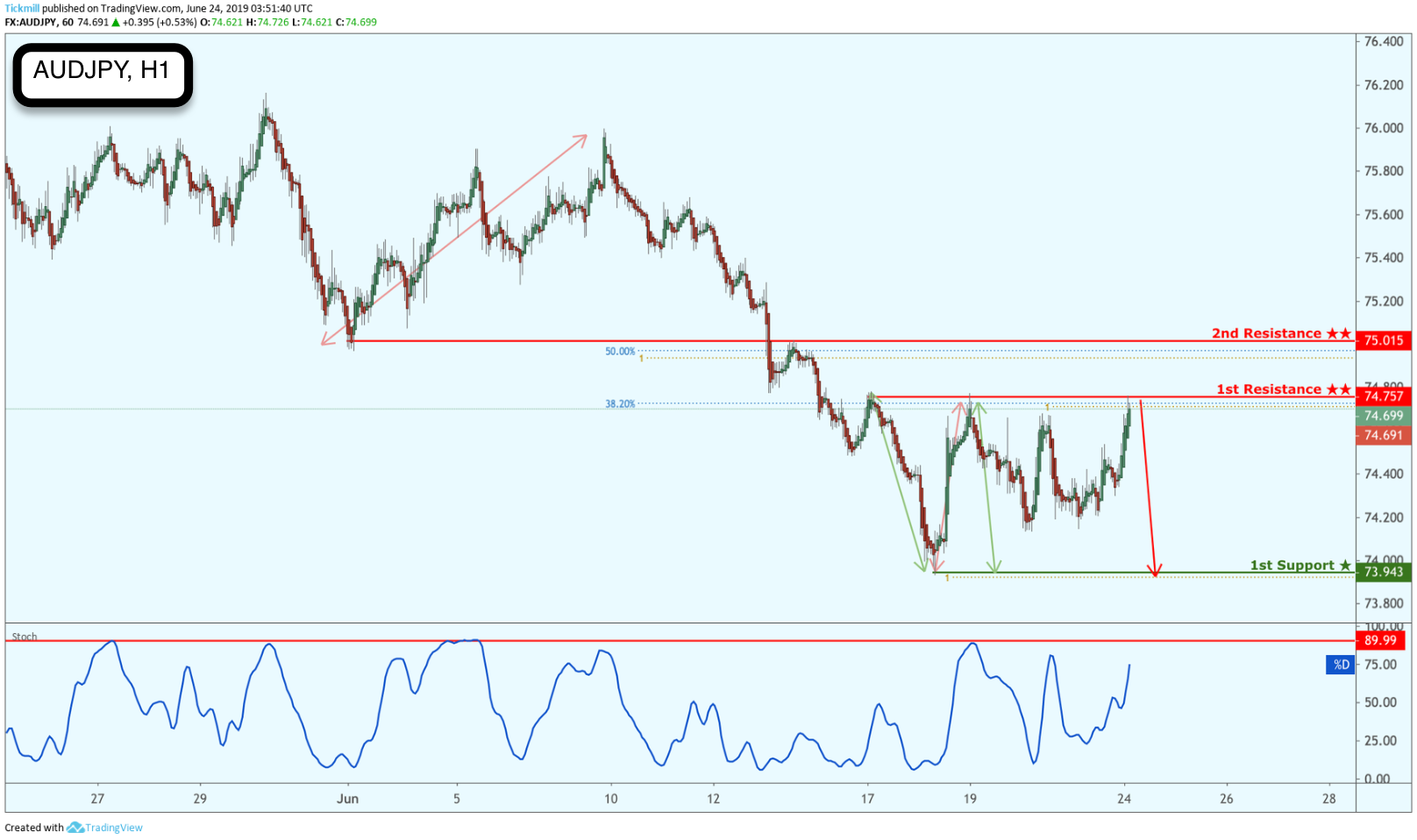
Task: Click the 38.20% Fibonacci level label
Action: point(620,404)
